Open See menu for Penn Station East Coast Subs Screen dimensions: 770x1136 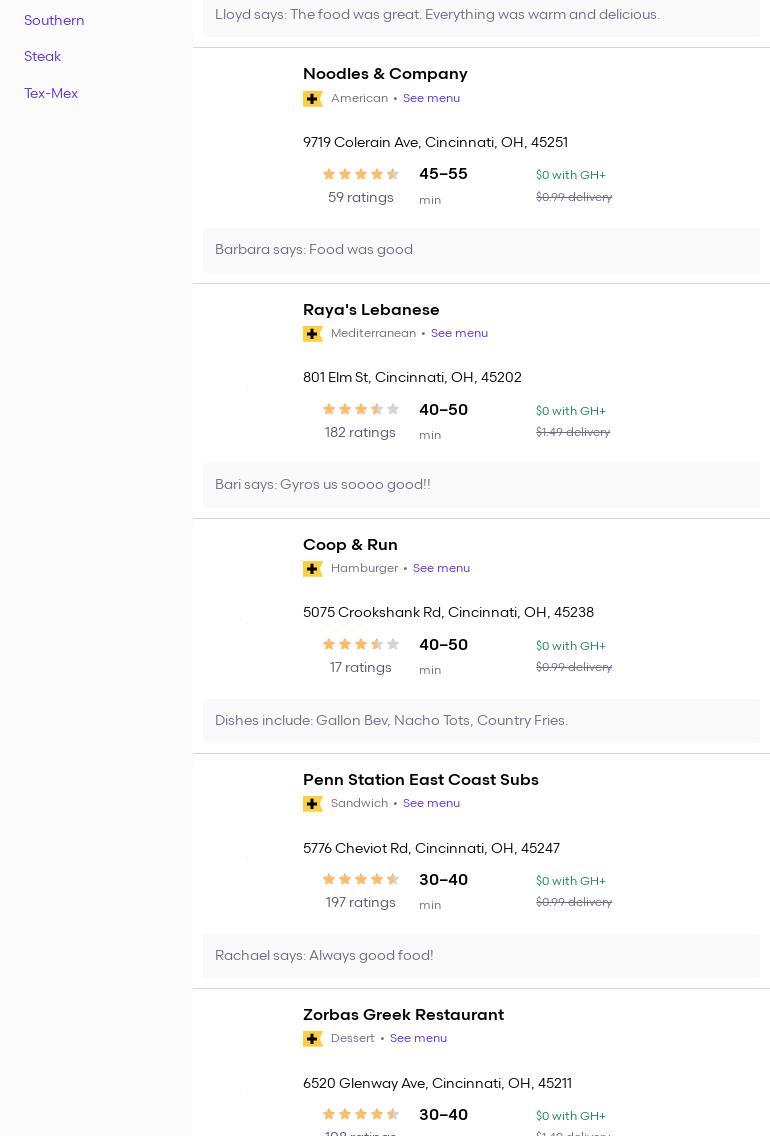431,804
